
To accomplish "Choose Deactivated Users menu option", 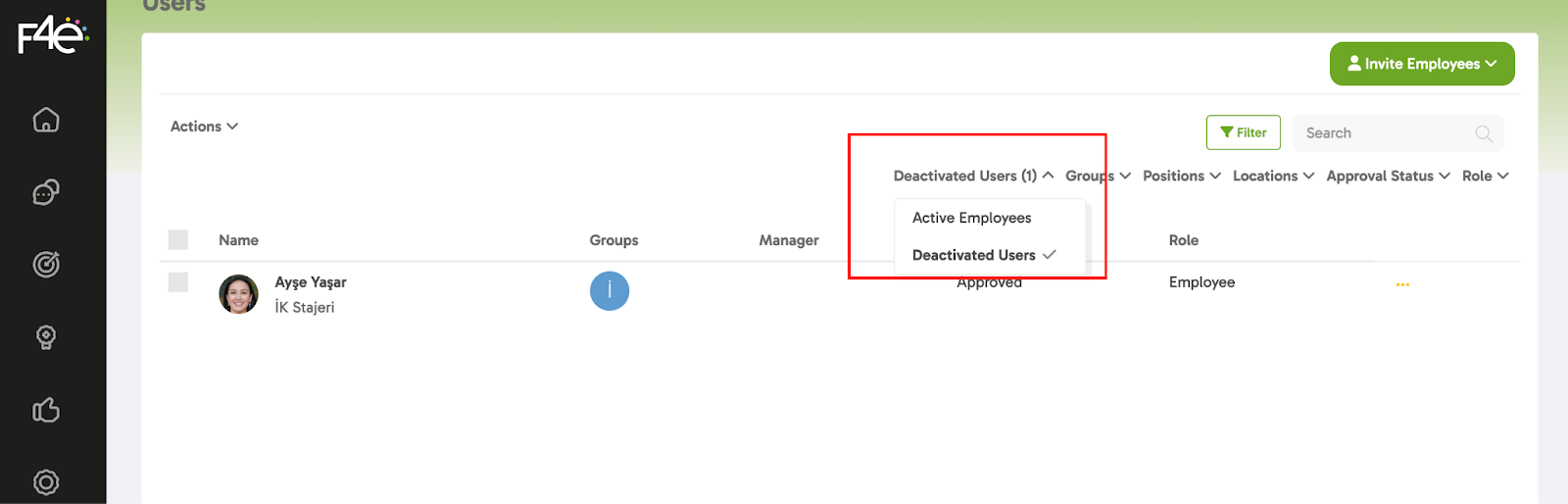I will (974, 255).
